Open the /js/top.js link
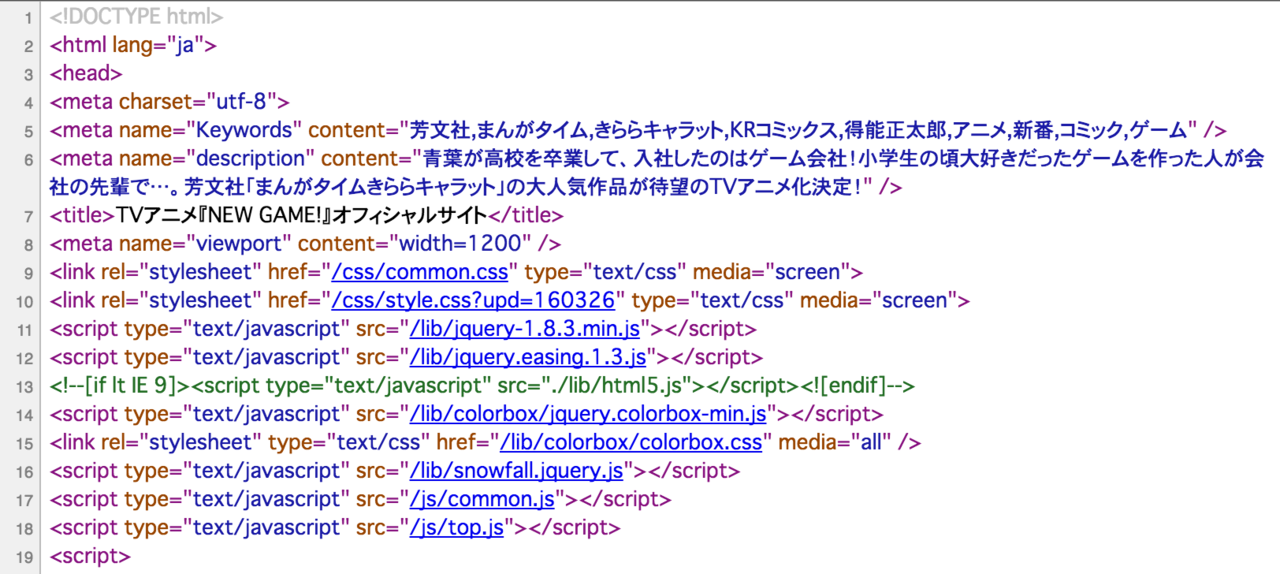Screen dimensions: 1280x574 pyautogui.click(x=457, y=528)
